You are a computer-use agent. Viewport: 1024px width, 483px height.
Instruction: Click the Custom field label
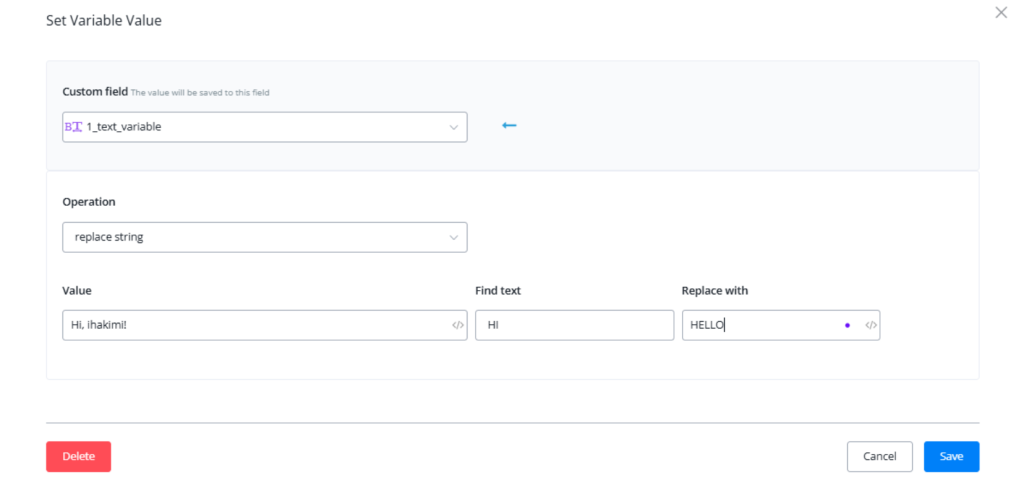coord(95,91)
